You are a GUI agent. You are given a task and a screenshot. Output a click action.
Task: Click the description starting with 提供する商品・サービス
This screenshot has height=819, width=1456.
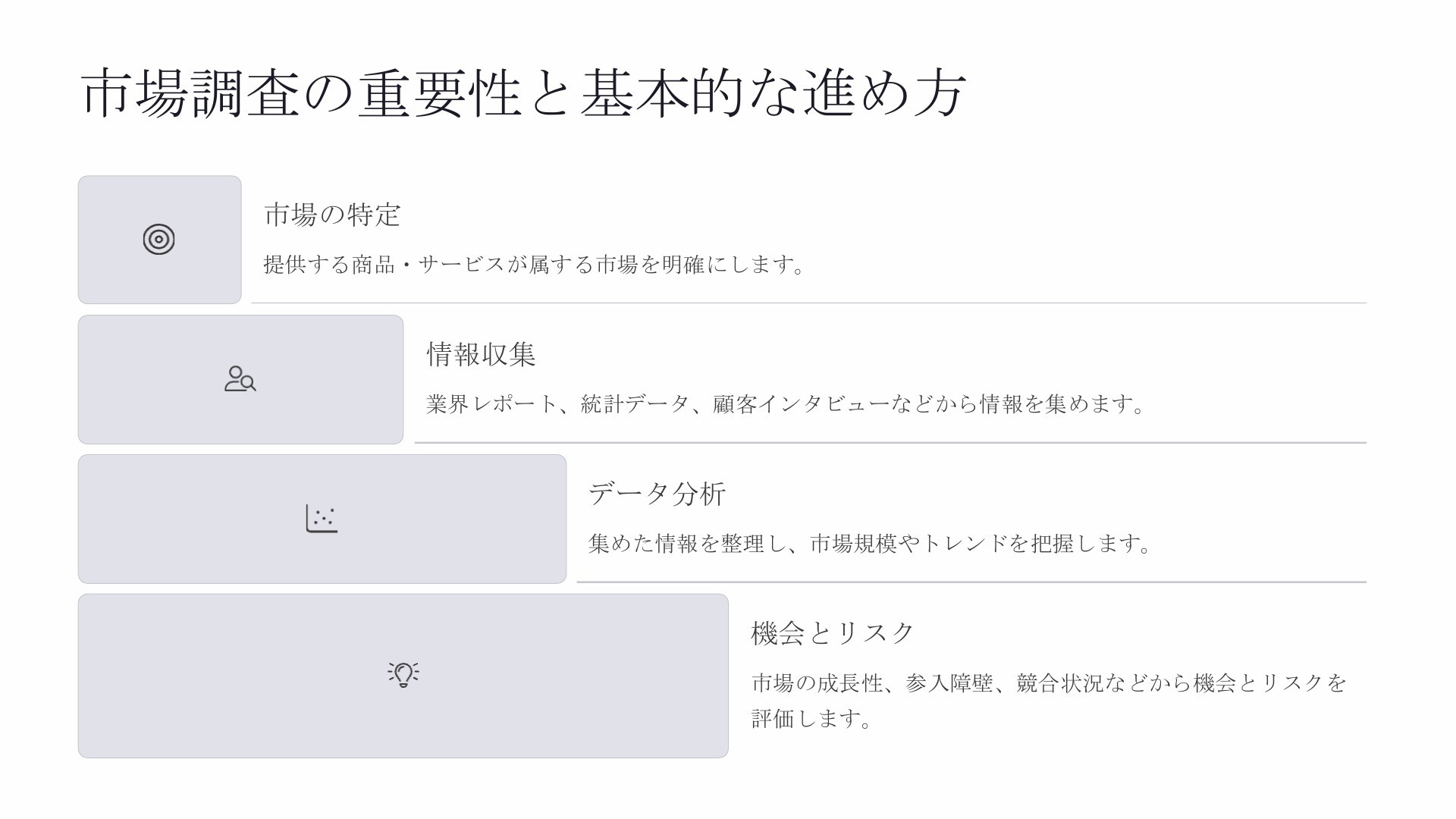coord(535,265)
